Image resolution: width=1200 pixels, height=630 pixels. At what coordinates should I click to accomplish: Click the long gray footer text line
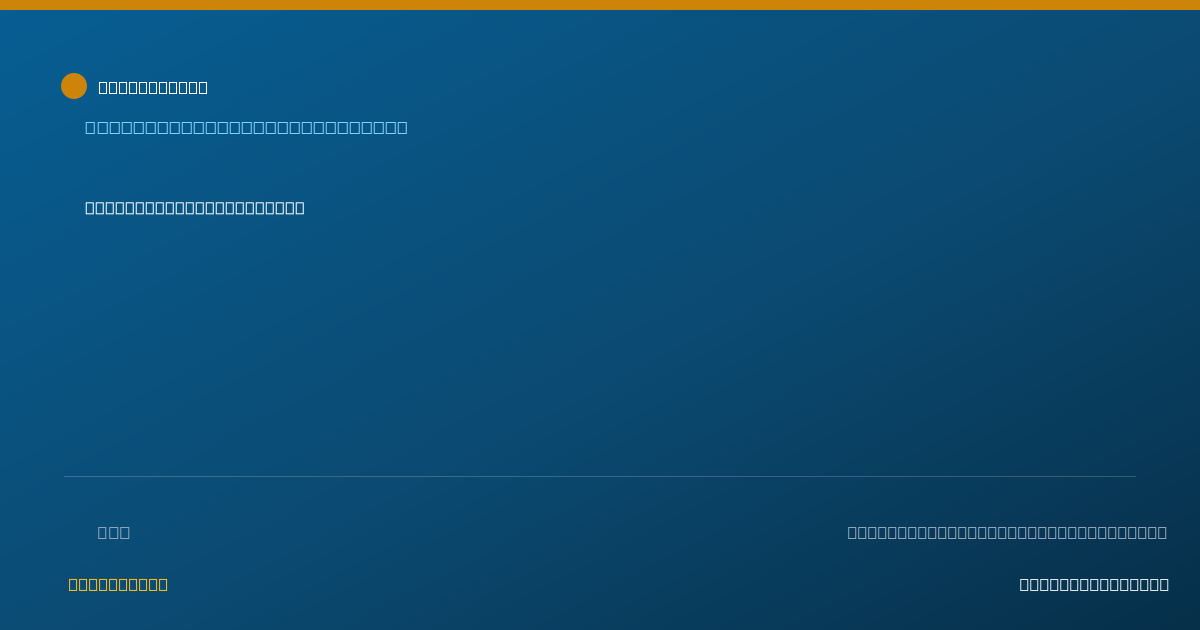(x=1007, y=532)
